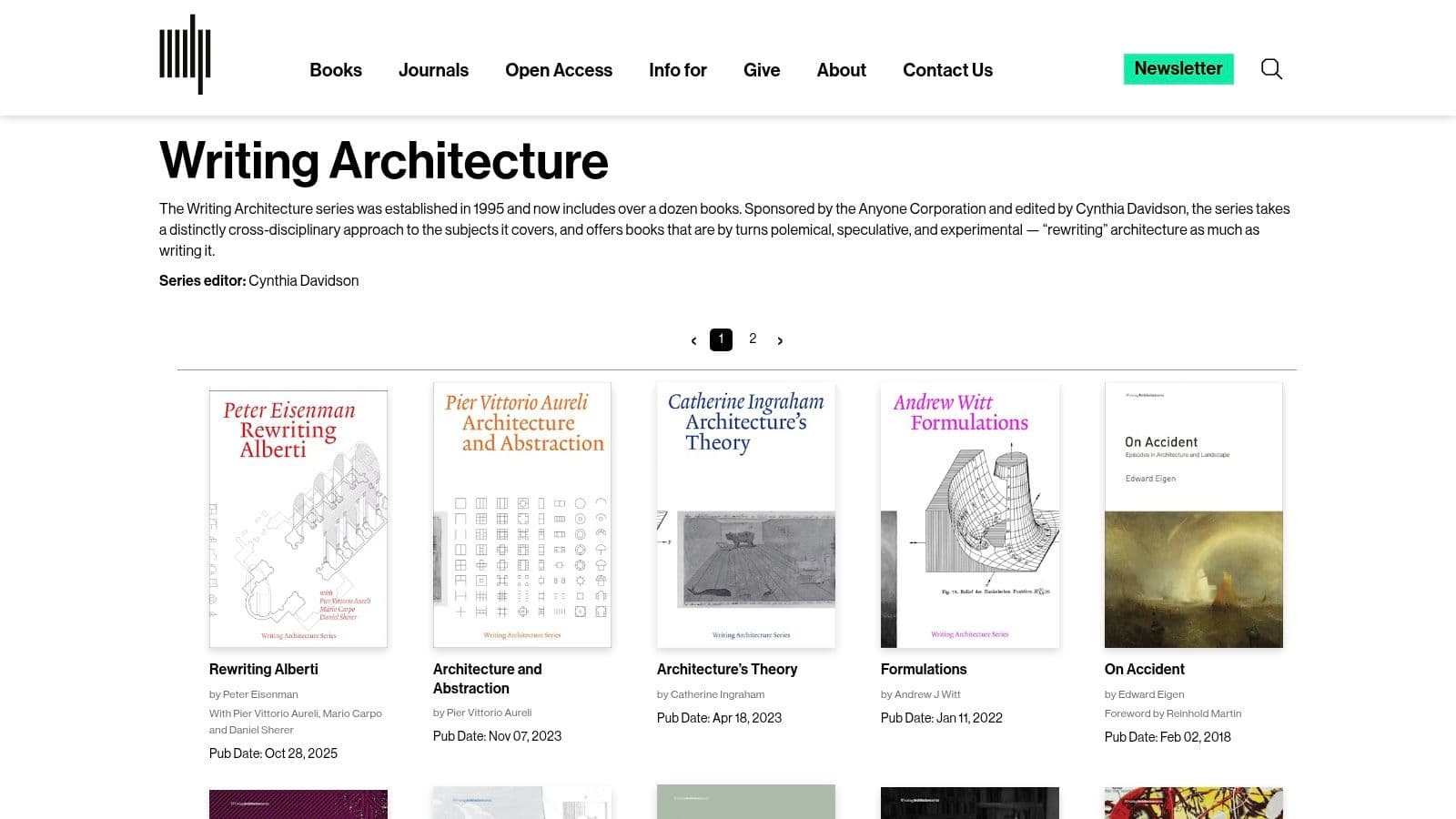Screen dimensions: 1456x819
Task: Go to the next page of books
Action: pyautogui.click(x=780, y=339)
